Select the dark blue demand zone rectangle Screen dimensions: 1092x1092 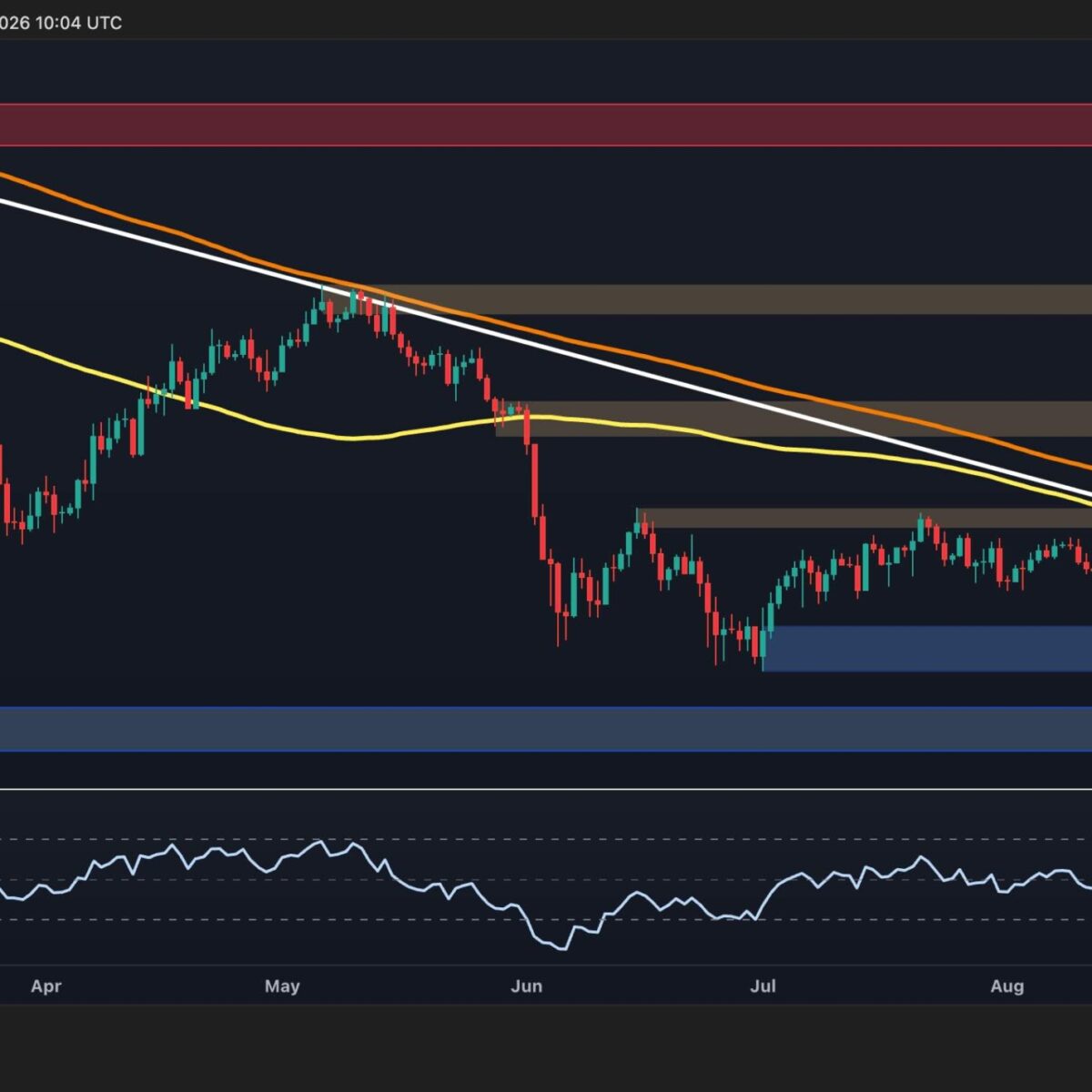926,649
